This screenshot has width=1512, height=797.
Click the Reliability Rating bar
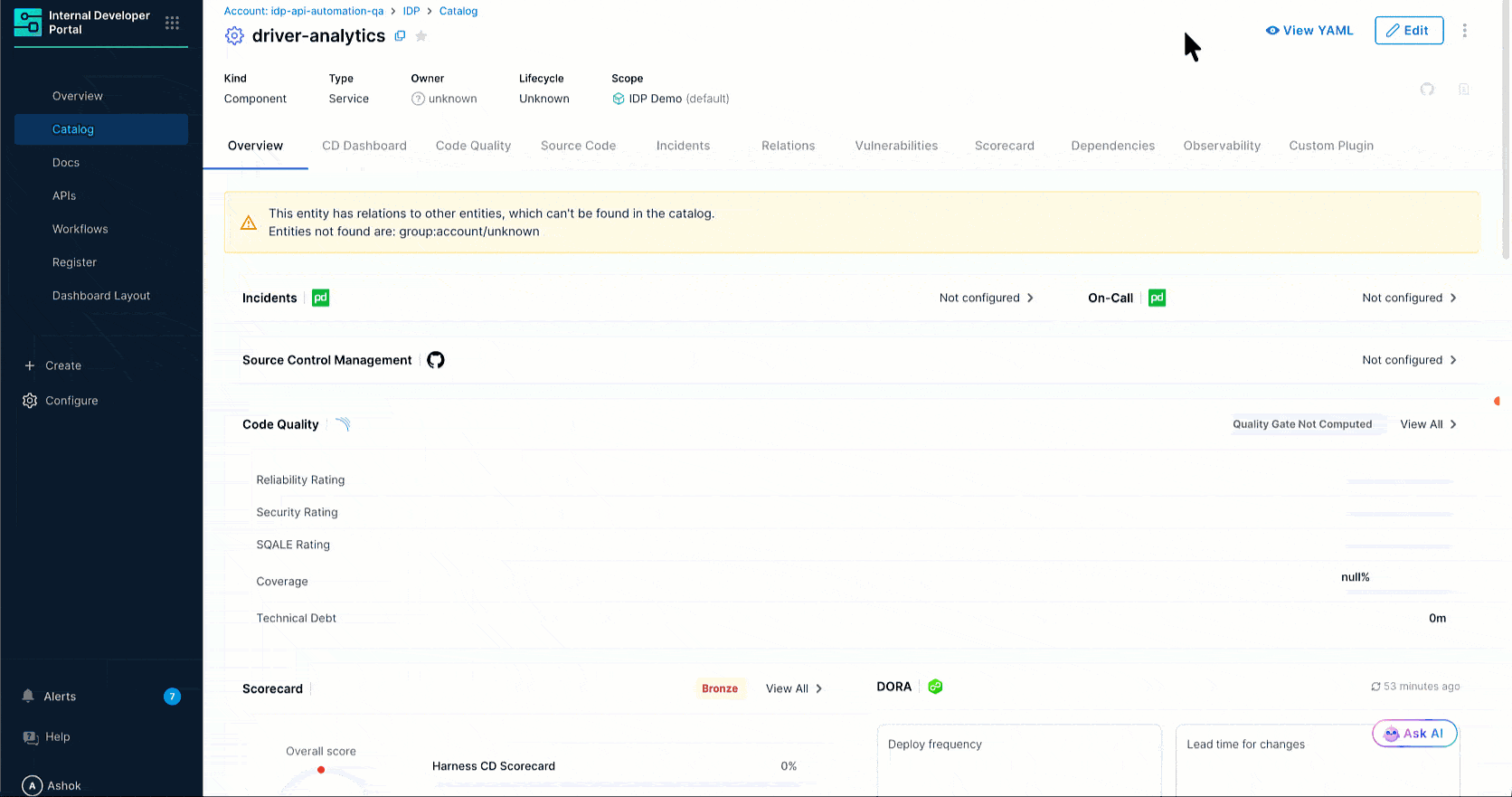tap(1400, 481)
